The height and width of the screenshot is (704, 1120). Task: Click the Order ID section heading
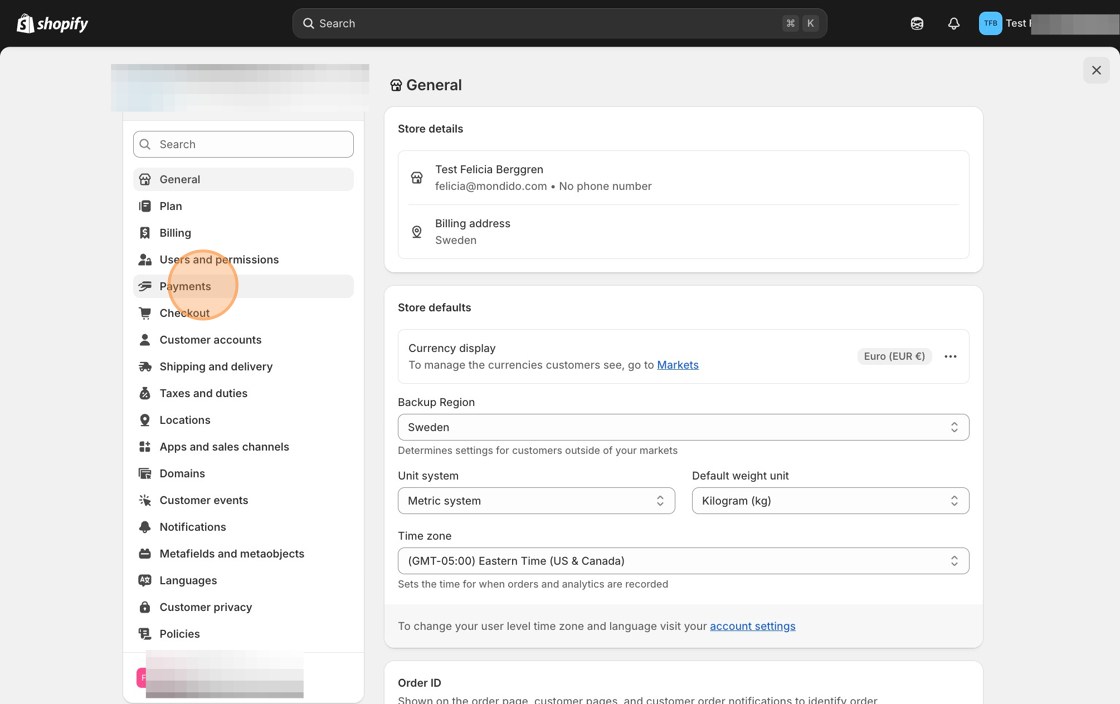coord(419,683)
